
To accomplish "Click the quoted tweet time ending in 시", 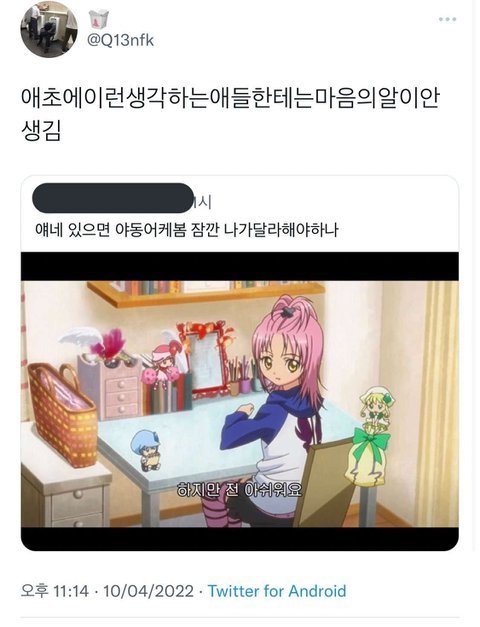I will pyautogui.click(x=202, y=202).
